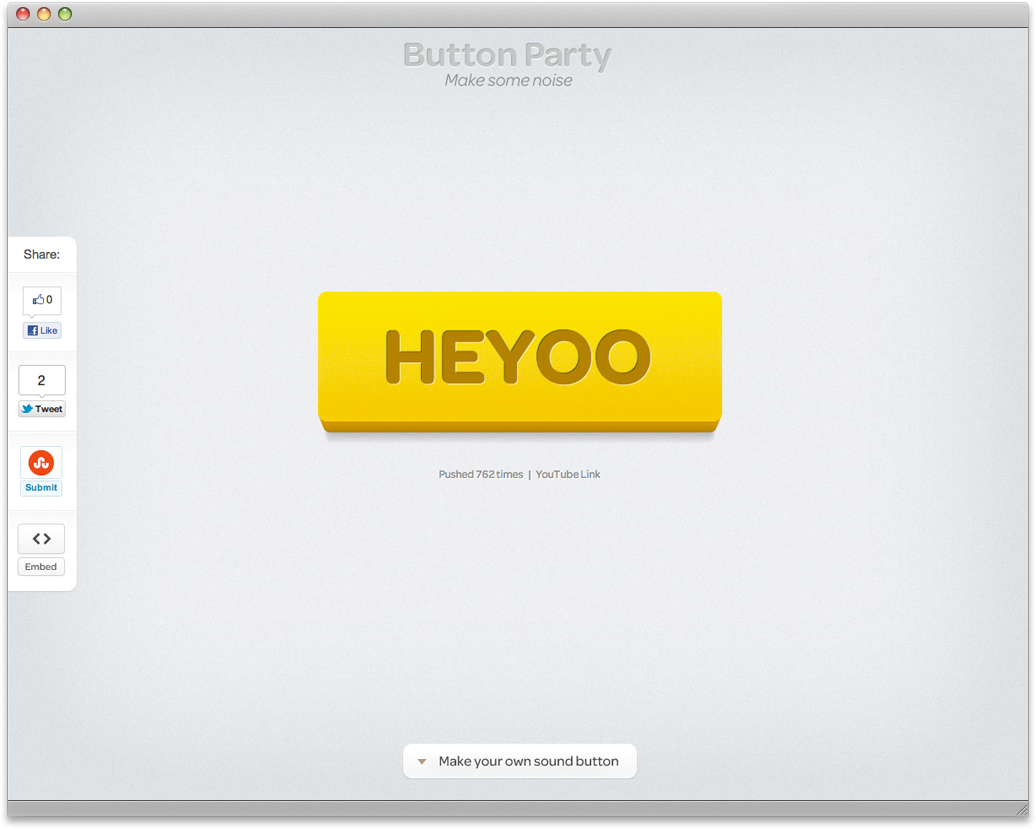Push the big yellow HEYOO button
Image resolution: width=1036 pixels, height=829 pixels.
click(x=520, y=361)
